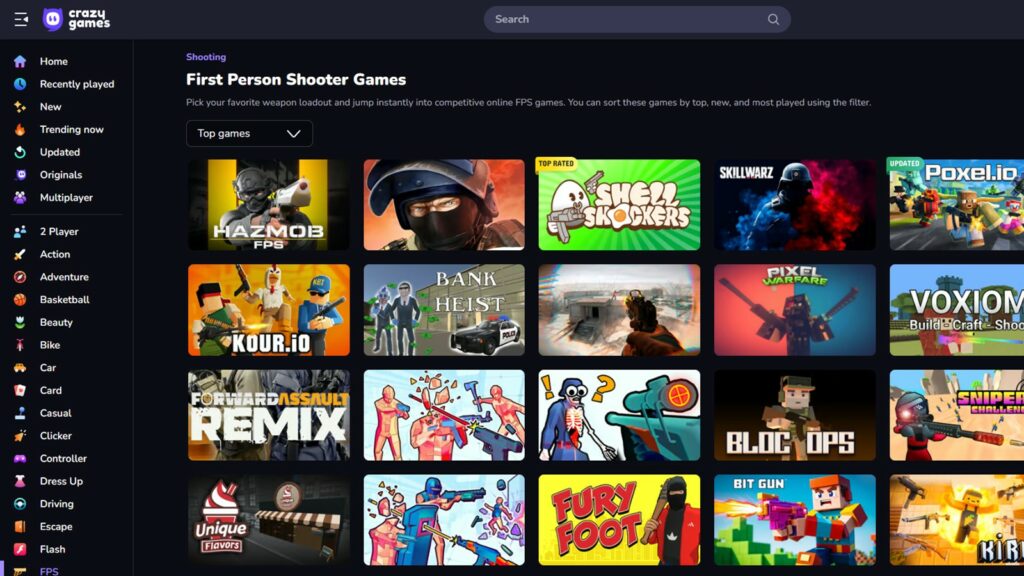The height and width of the screenshot is (576, 1024).
Task: Select the Adventure category label
Action: (64, 277)
